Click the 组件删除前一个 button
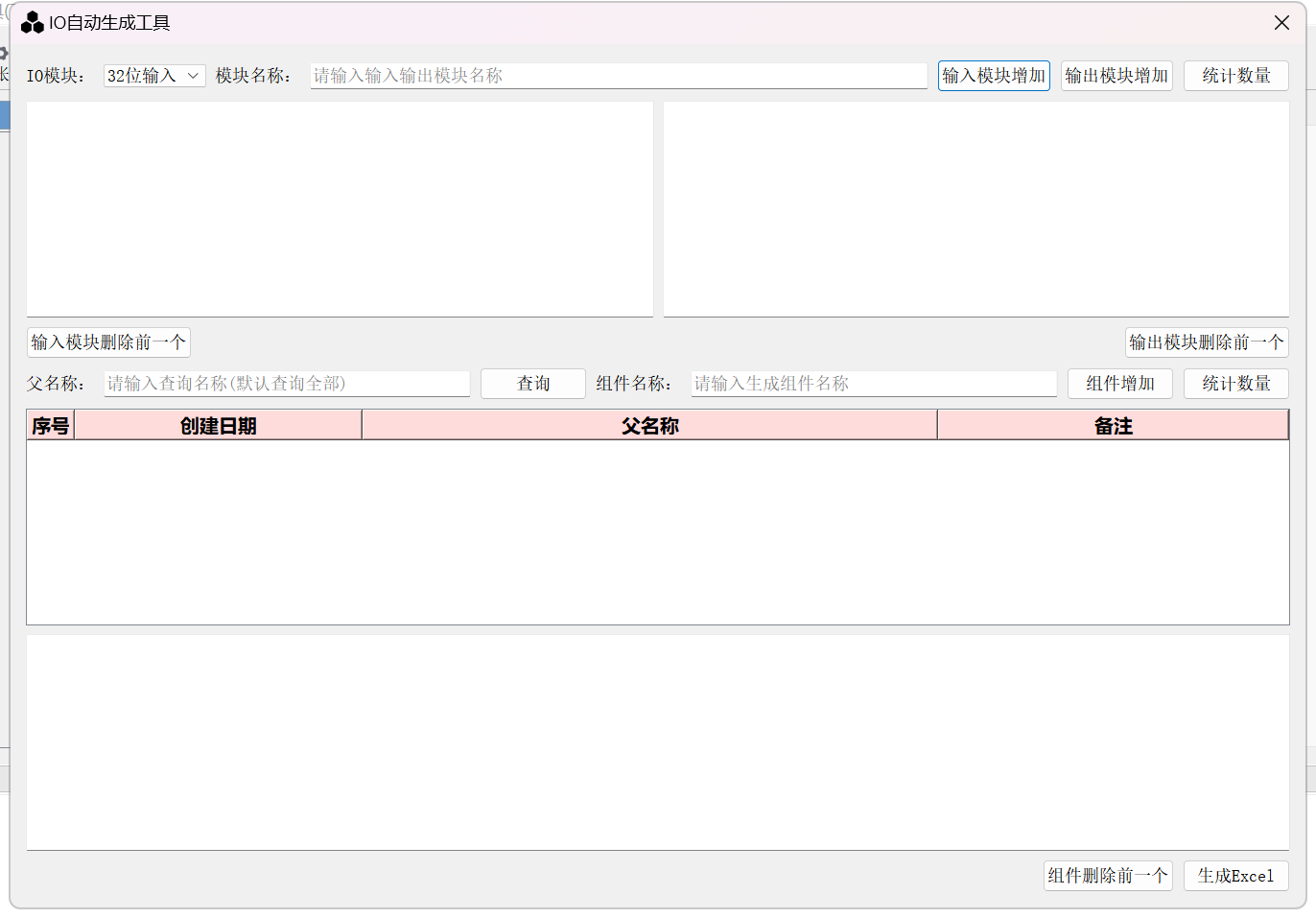1316x918 pixels. 1108,876
